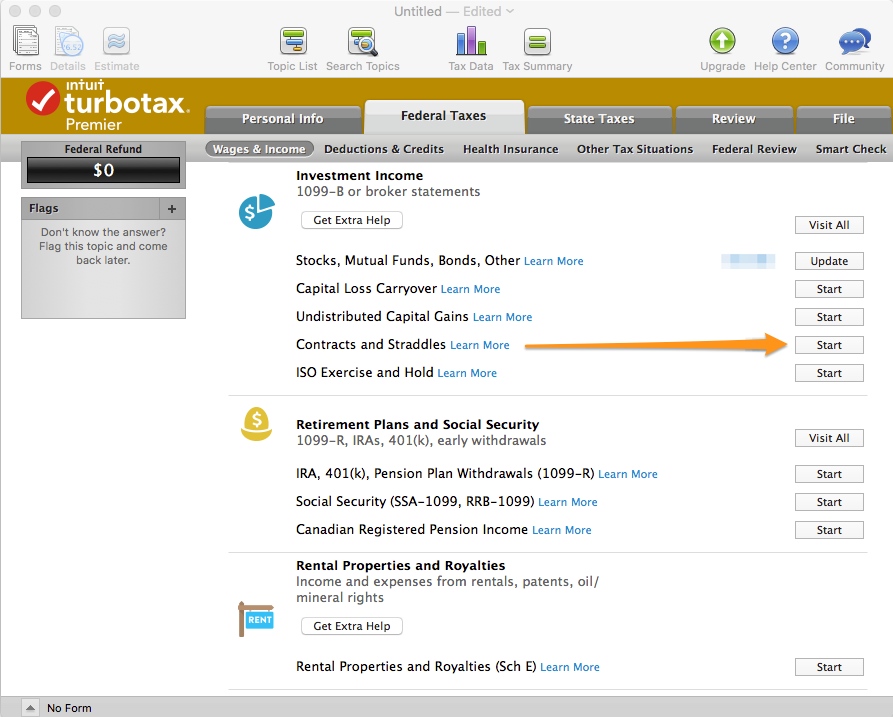
Task: Select the Personal Info tab
Action: point(283,118)
